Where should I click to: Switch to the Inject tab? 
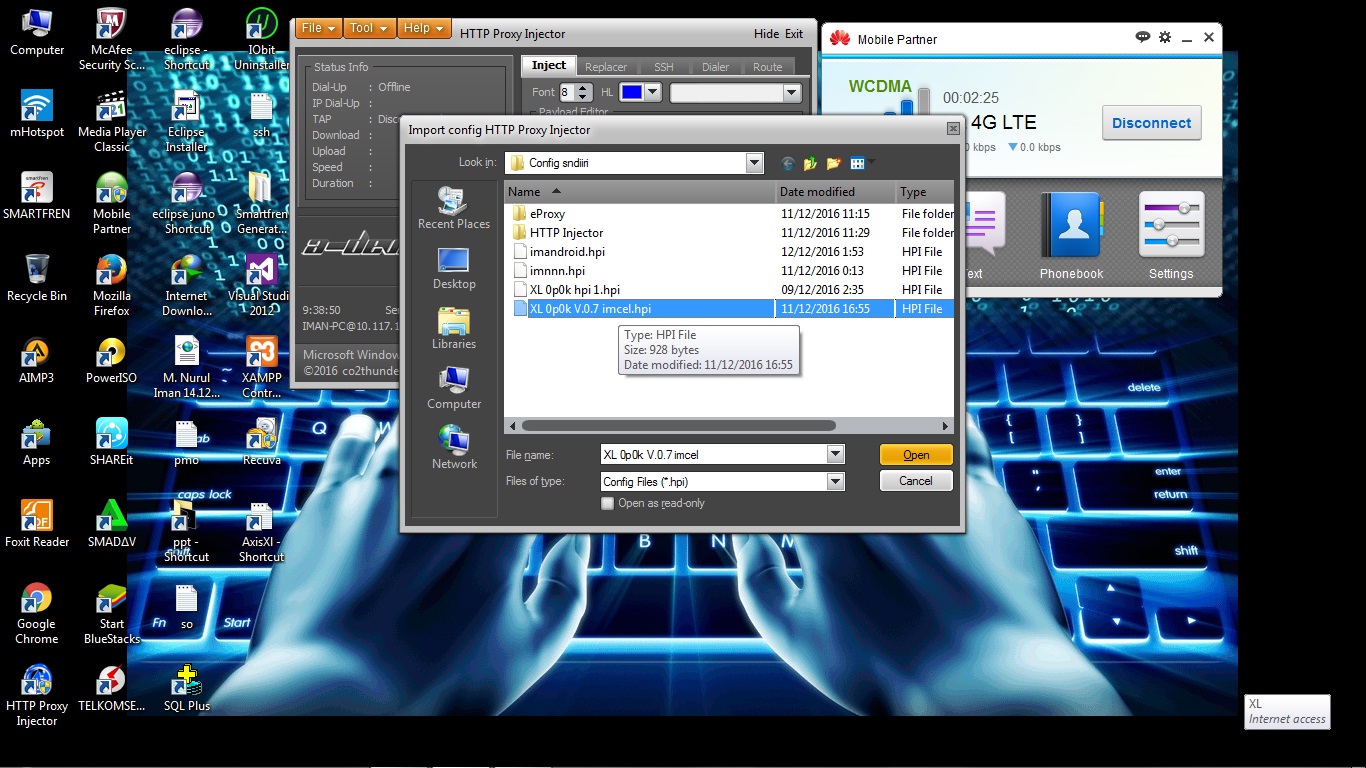[548, 66]
